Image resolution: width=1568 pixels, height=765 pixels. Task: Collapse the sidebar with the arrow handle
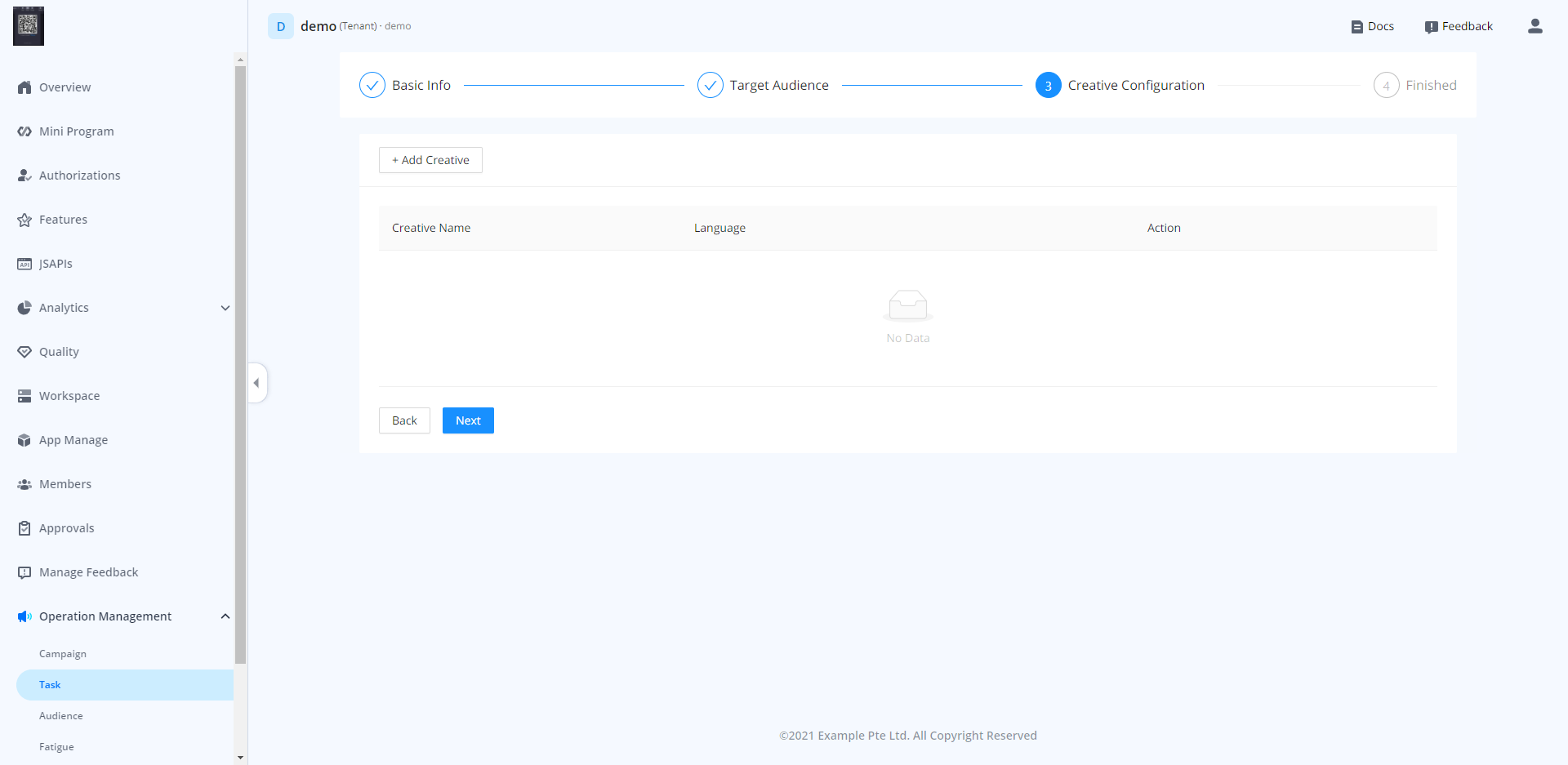coord(256,383)
